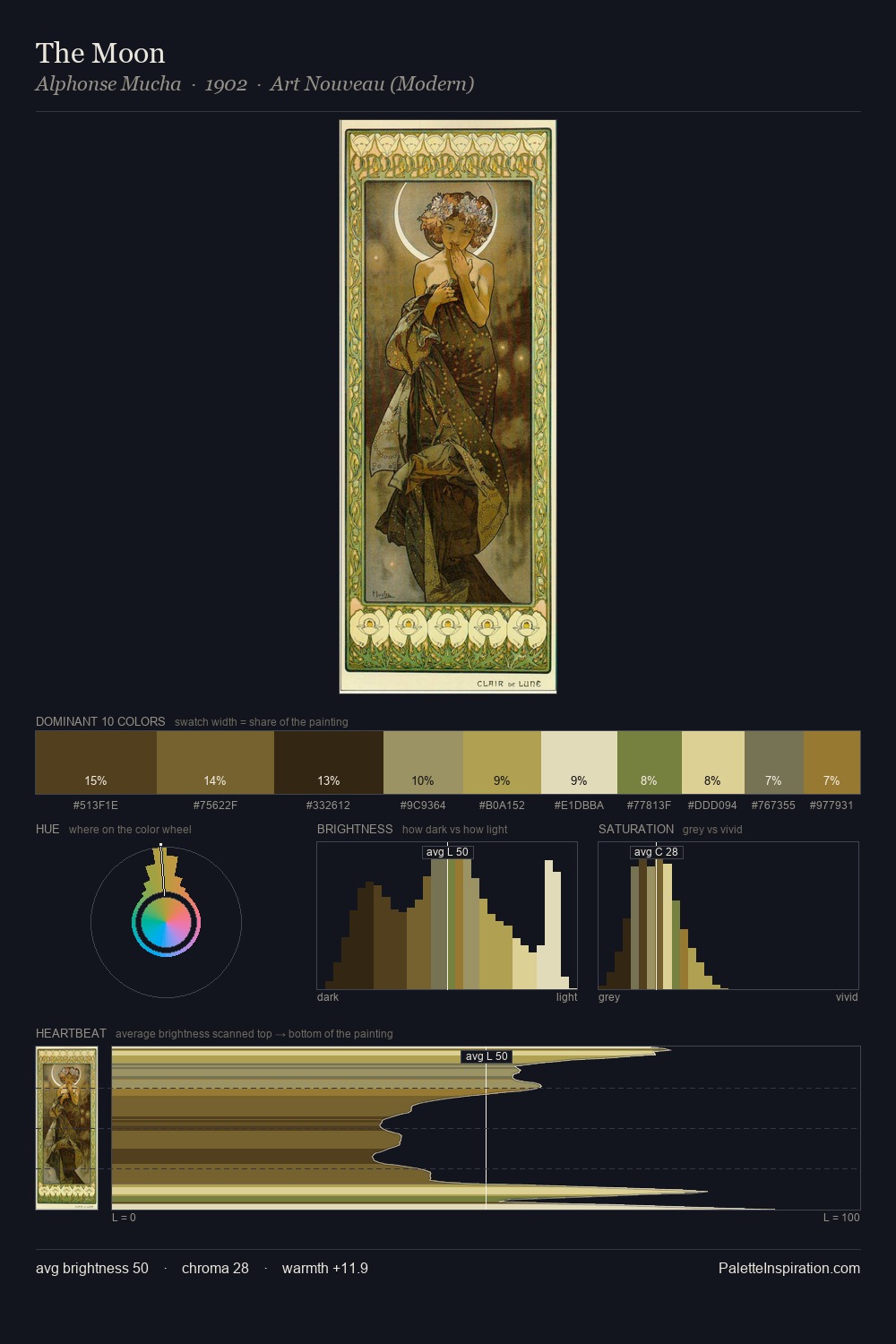Select the #513F1E dark brown swatch

96,762
